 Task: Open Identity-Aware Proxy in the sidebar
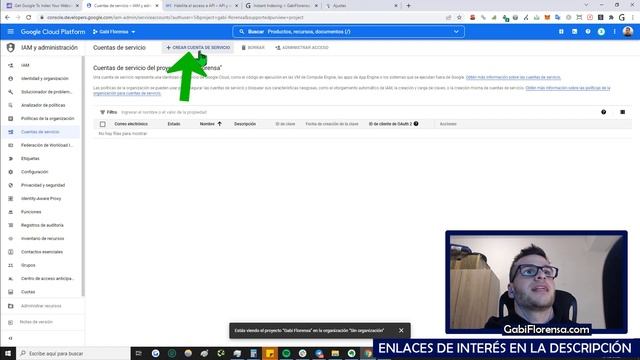41,198
